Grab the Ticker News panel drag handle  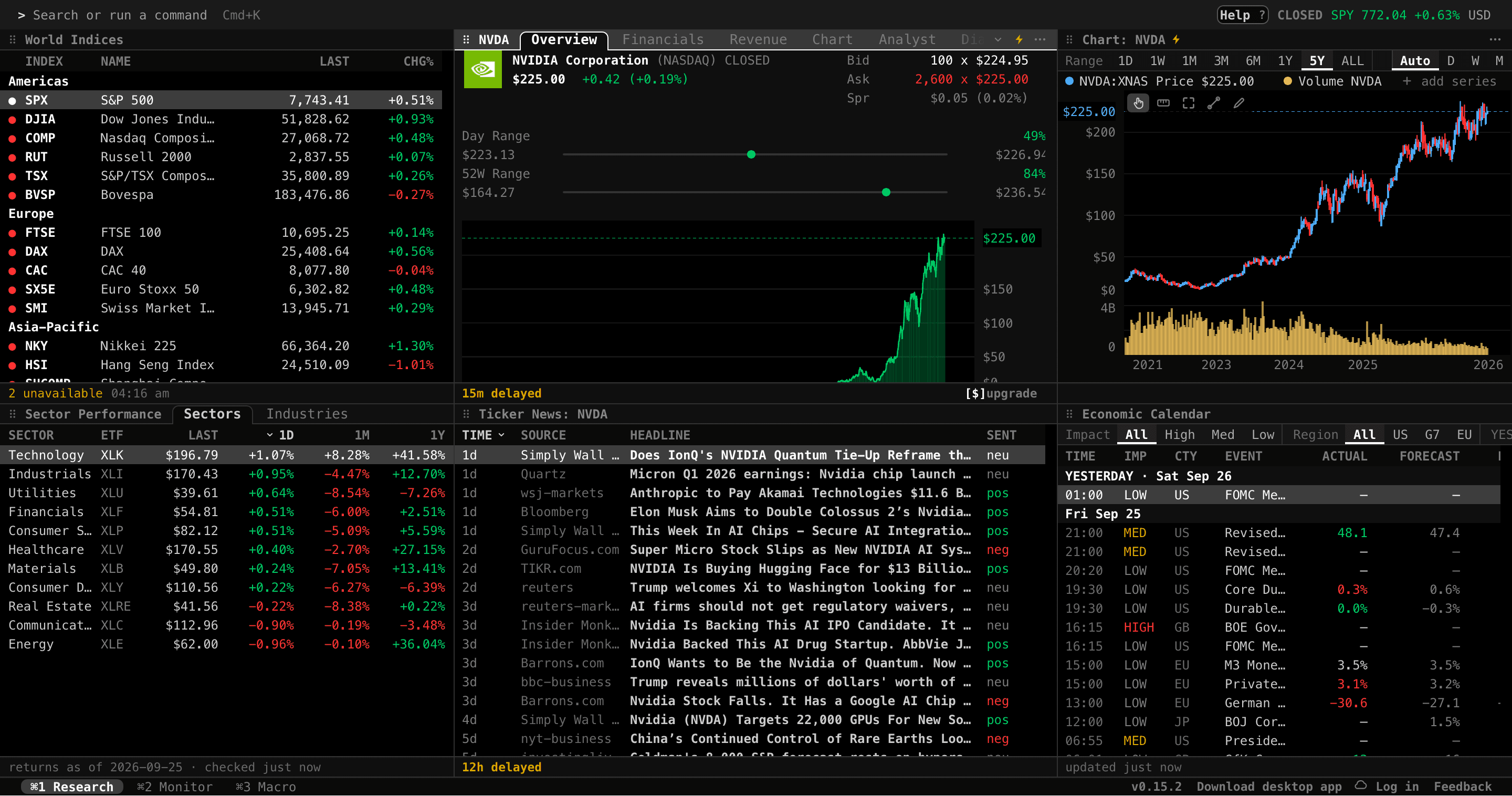(466, 414)
